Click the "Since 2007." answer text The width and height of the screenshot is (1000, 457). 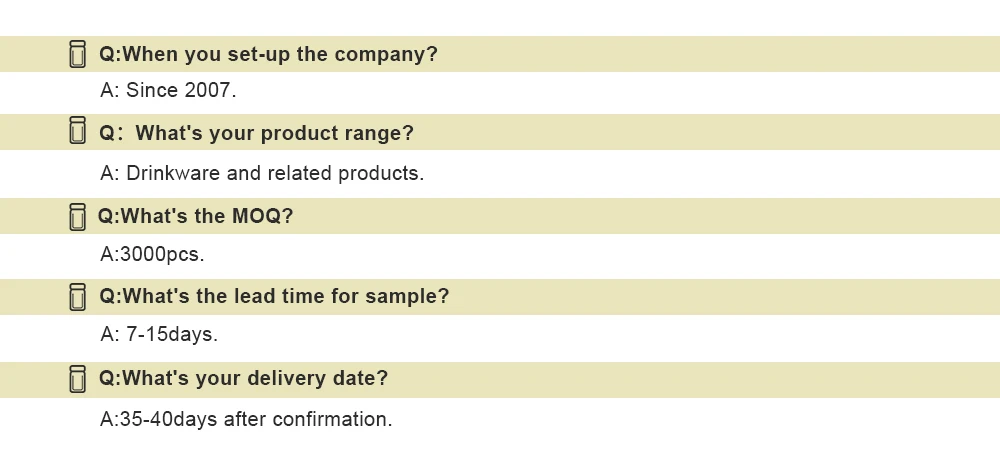click(x=168, y=91)
